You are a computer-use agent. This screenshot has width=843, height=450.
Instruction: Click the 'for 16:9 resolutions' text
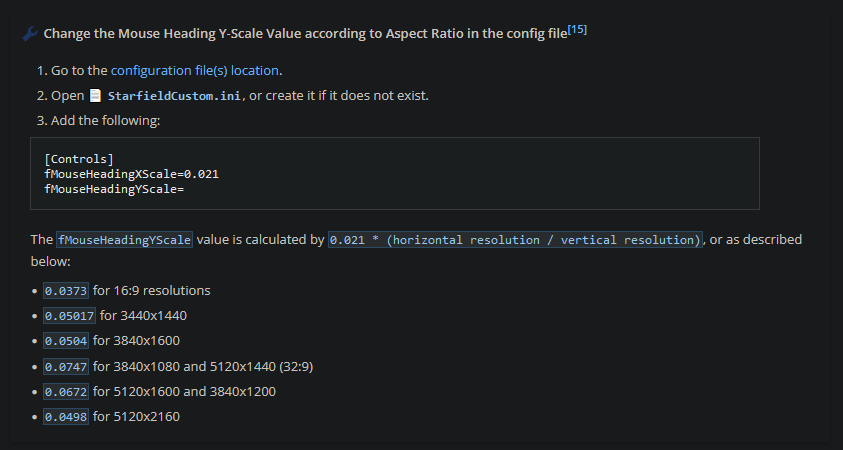coord(152,291)
